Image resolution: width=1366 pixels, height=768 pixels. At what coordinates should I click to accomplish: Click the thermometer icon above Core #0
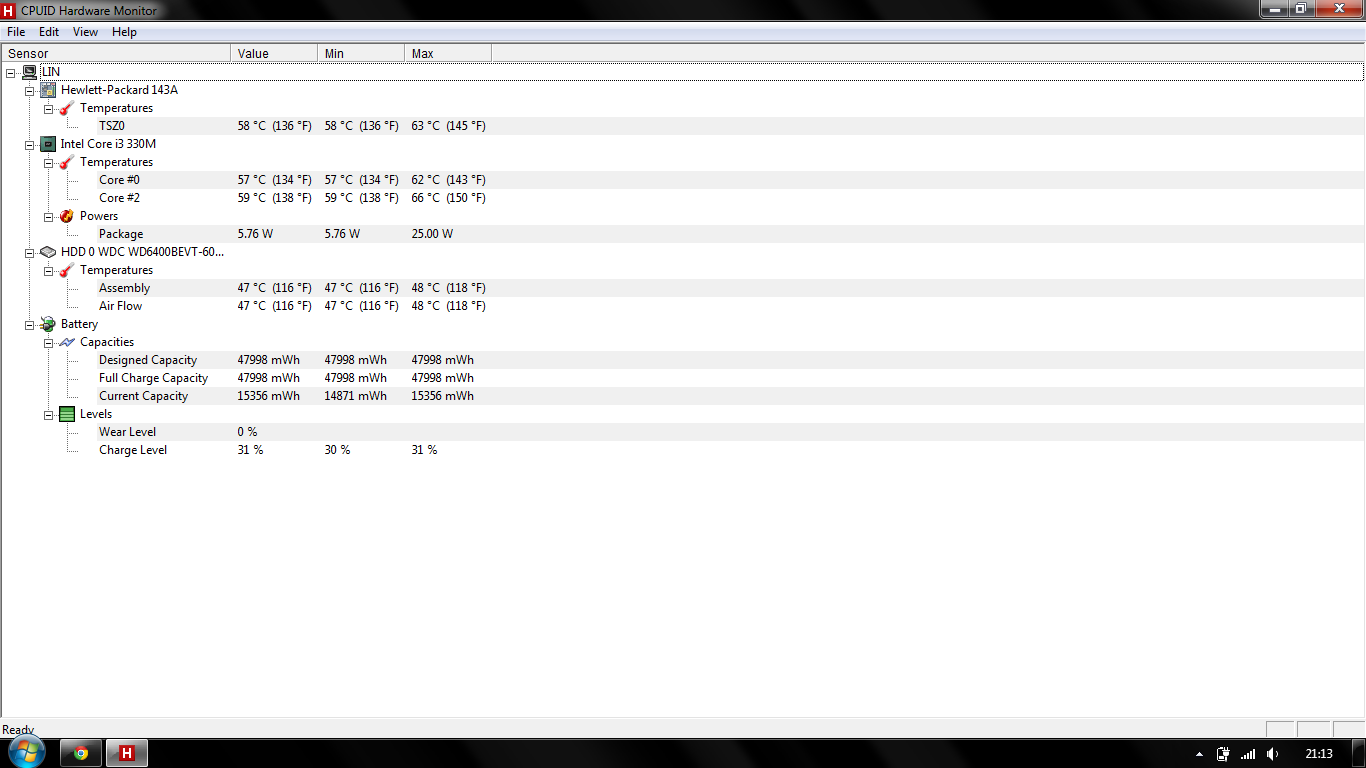tap(67, 162)
